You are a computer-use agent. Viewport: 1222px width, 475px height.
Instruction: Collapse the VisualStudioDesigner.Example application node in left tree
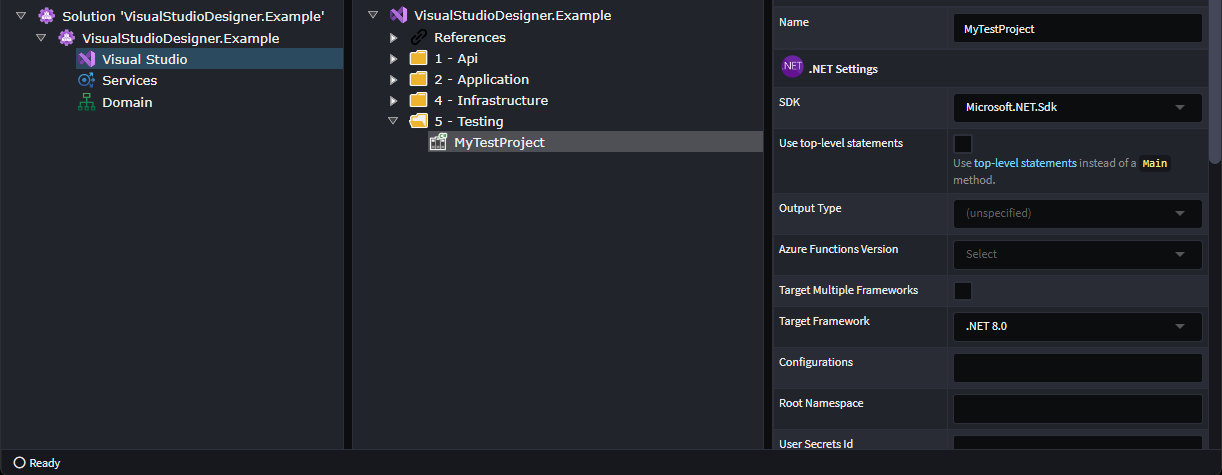(41, 38)
